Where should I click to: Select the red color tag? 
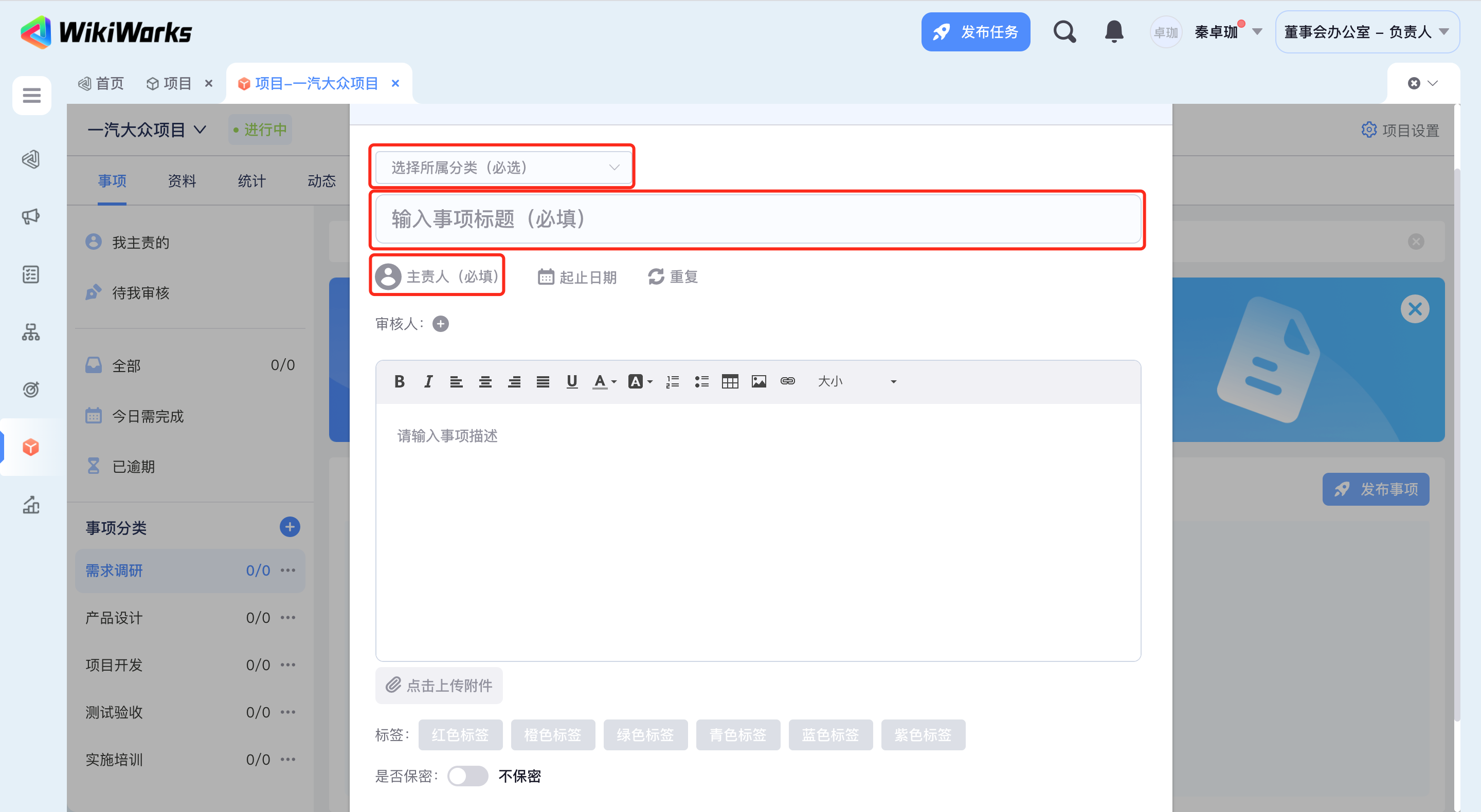(460, 735)
